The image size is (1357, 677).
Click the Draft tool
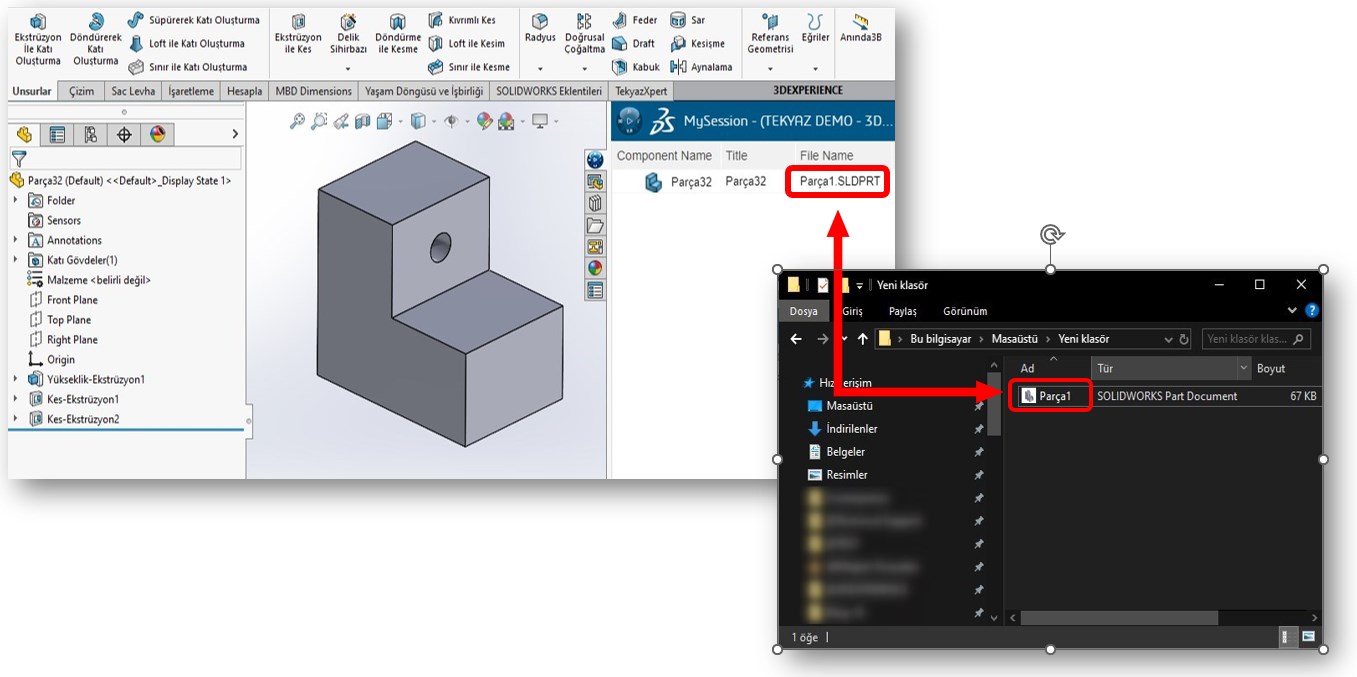(x=633, y=43)
